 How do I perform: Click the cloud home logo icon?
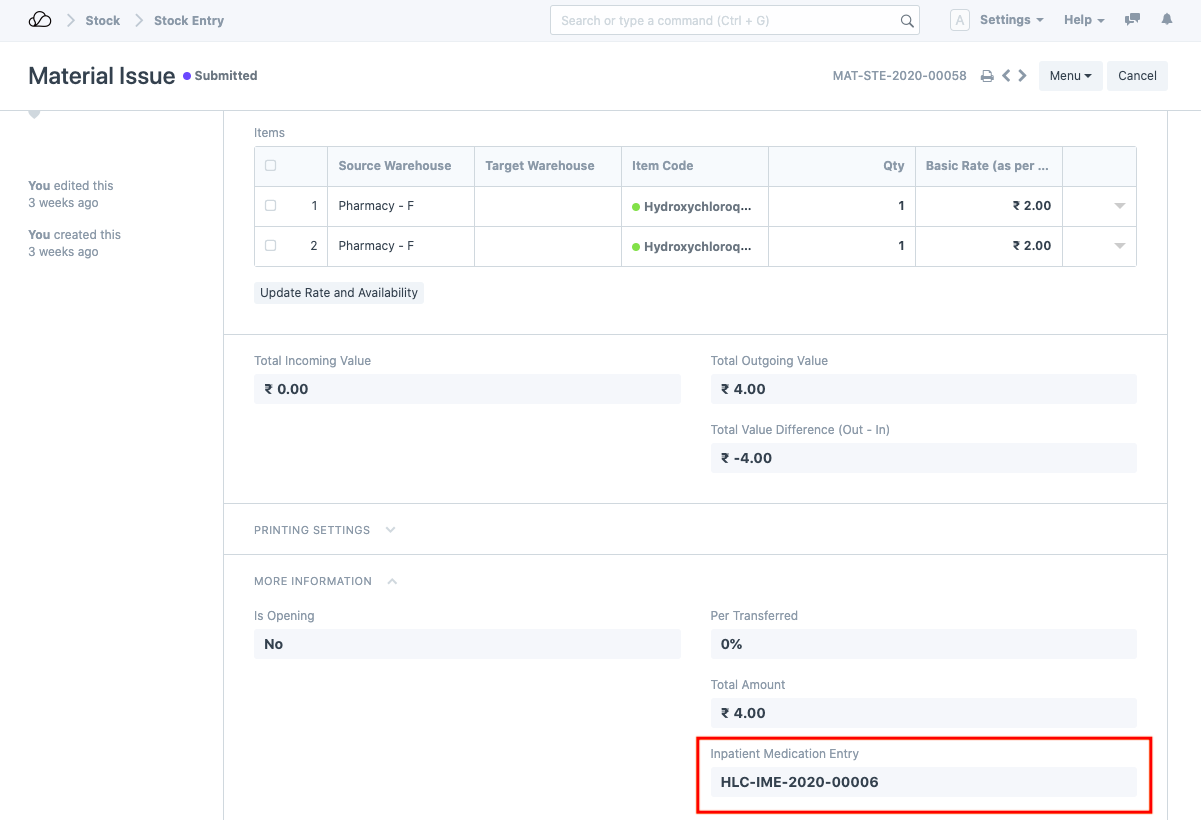pyautogui.click(x=40, y=20)
